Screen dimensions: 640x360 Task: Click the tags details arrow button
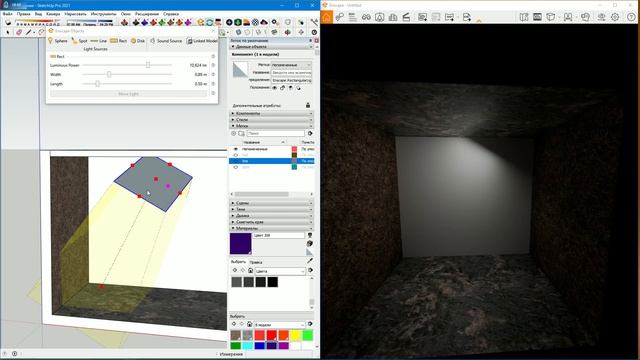point(310,133)
